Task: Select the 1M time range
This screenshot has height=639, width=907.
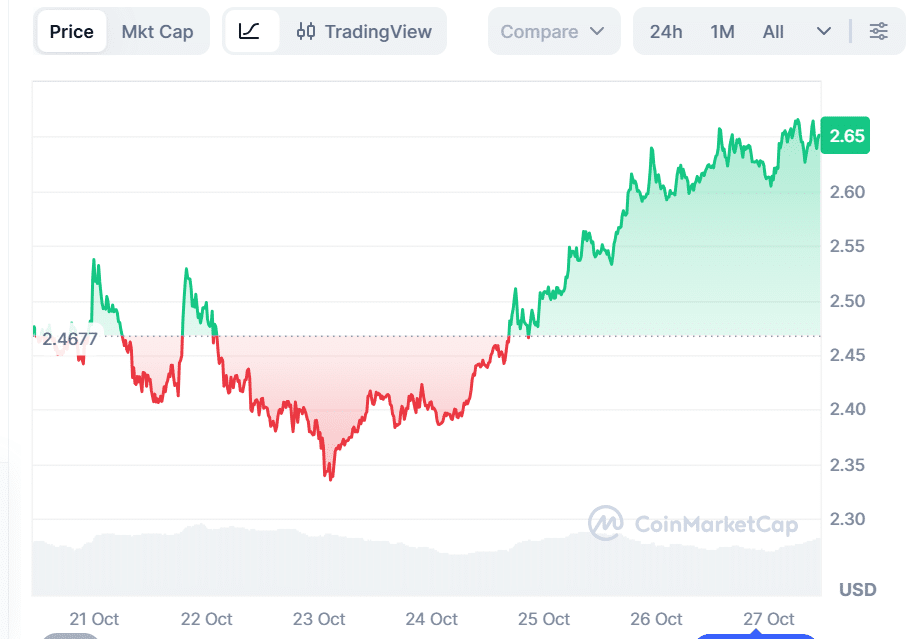Action: tap(722, 31)
